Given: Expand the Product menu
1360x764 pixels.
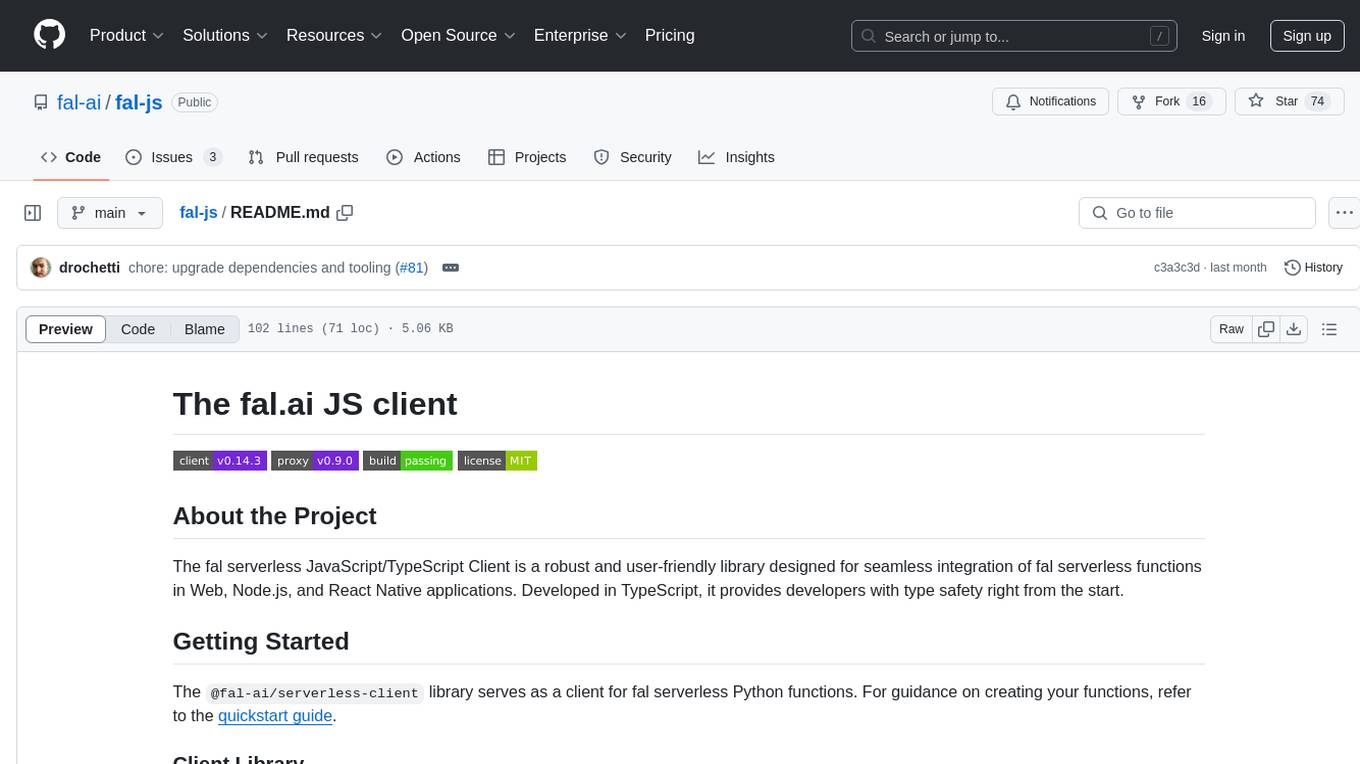Looking at the screenshot, I should pos(127,35).
